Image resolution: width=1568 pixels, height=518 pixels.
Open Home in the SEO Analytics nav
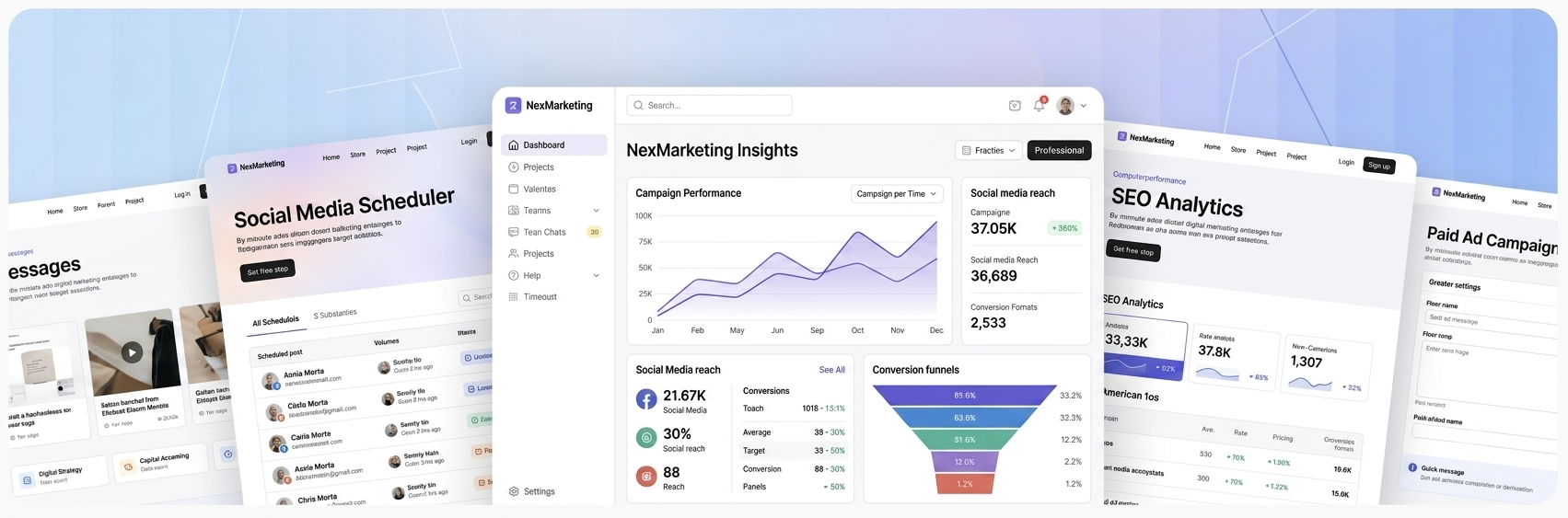click(x=1212, y=146)
